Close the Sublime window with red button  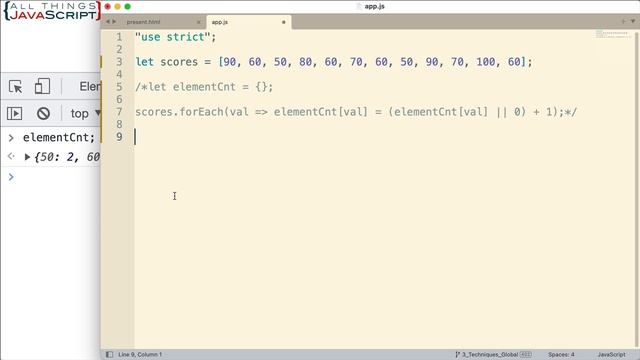[x=108, y=7]
